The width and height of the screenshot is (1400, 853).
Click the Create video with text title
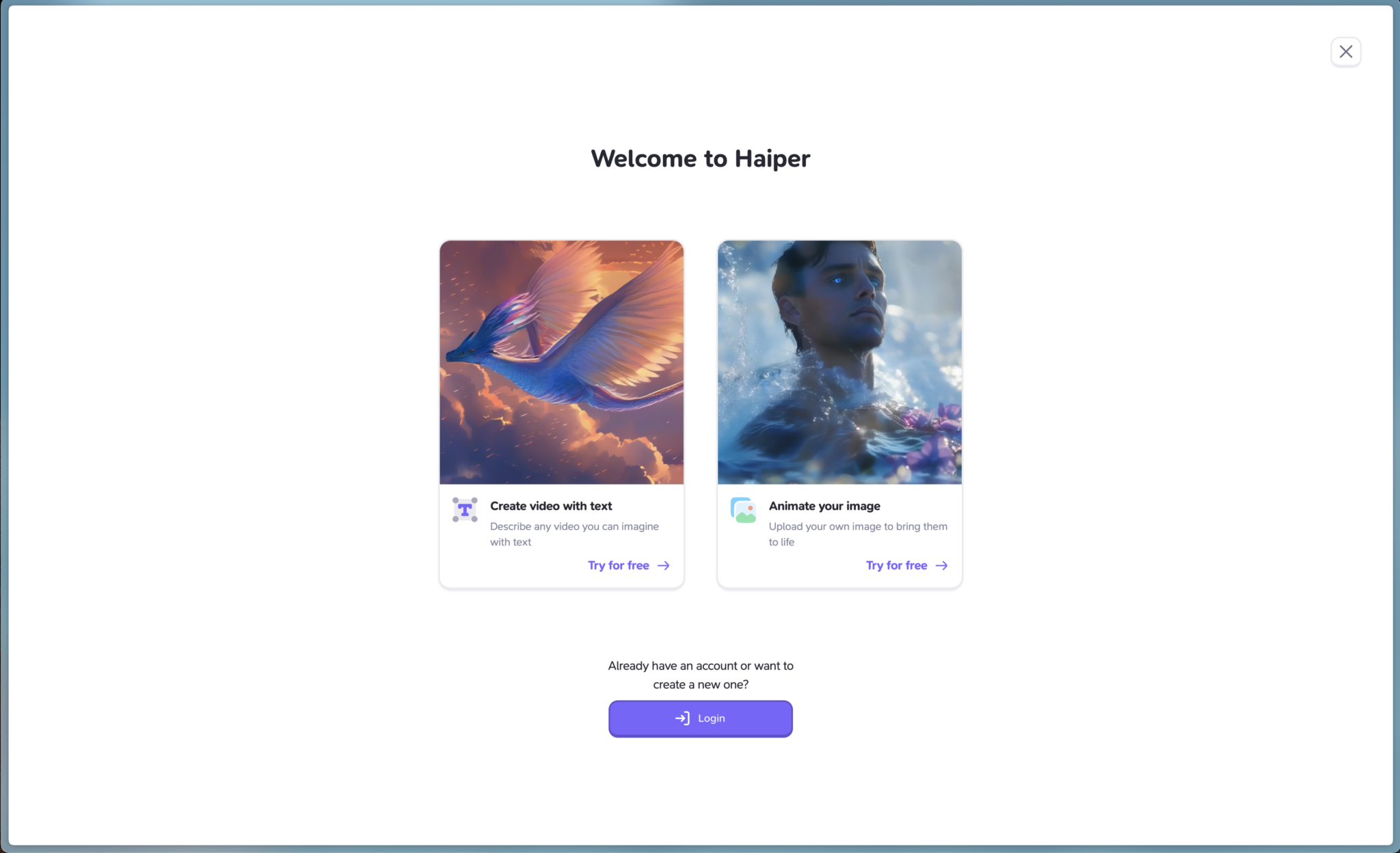[551, 506]
